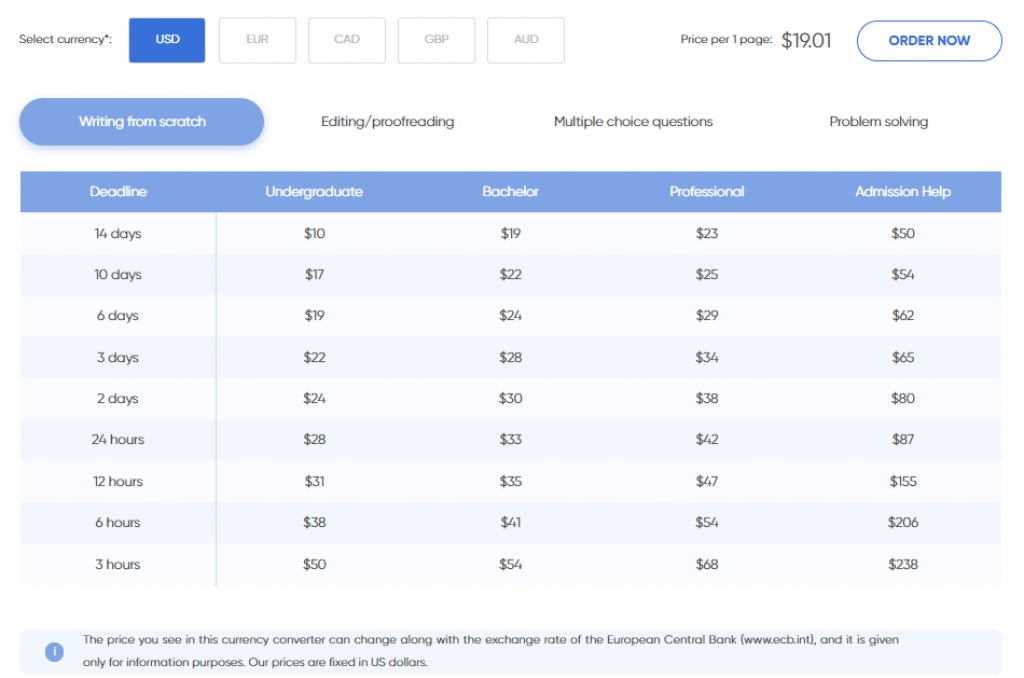
Task: Click the Deadline column header
Action: point(118,191)
